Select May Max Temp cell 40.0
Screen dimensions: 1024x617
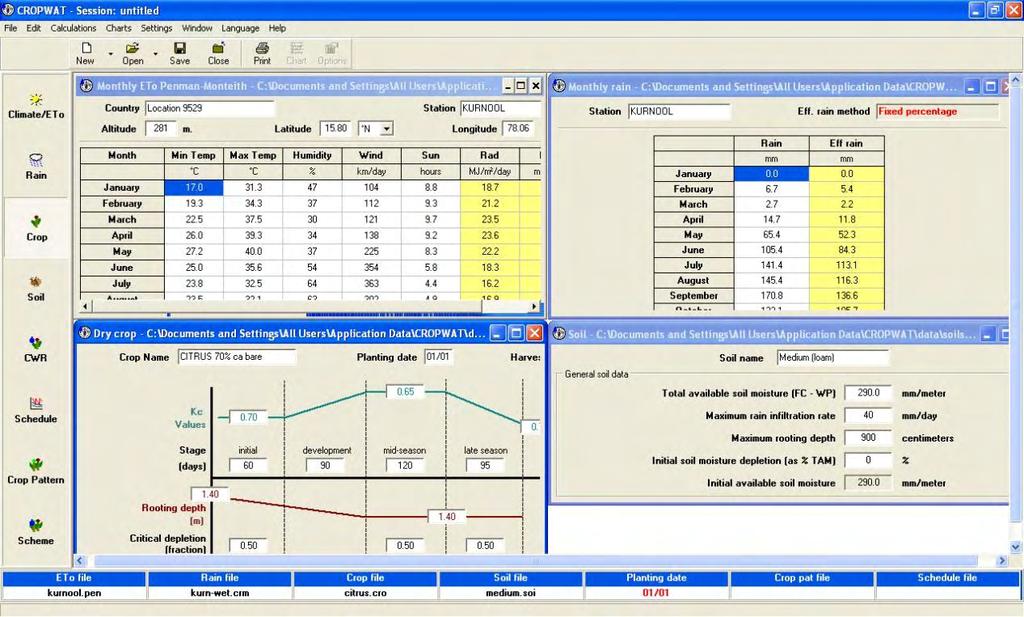point(253,251)
